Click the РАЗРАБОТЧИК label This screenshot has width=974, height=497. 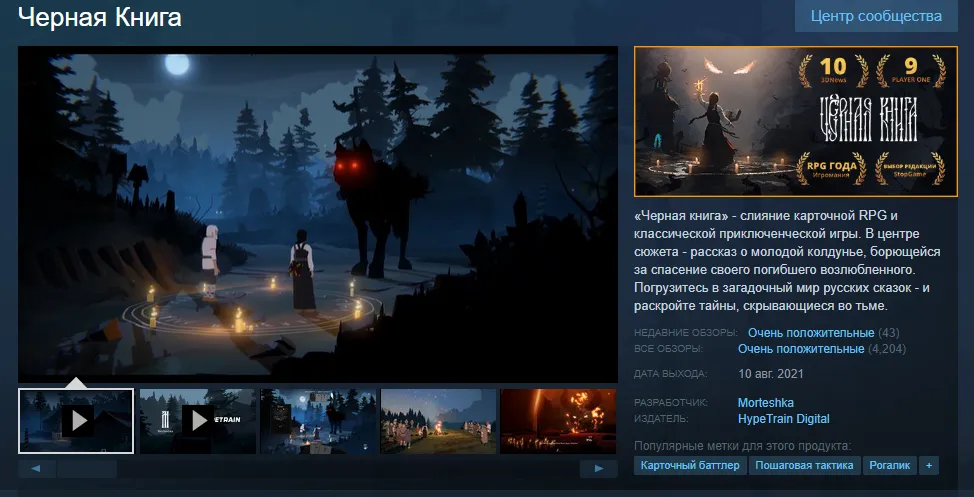click(671, 403)
